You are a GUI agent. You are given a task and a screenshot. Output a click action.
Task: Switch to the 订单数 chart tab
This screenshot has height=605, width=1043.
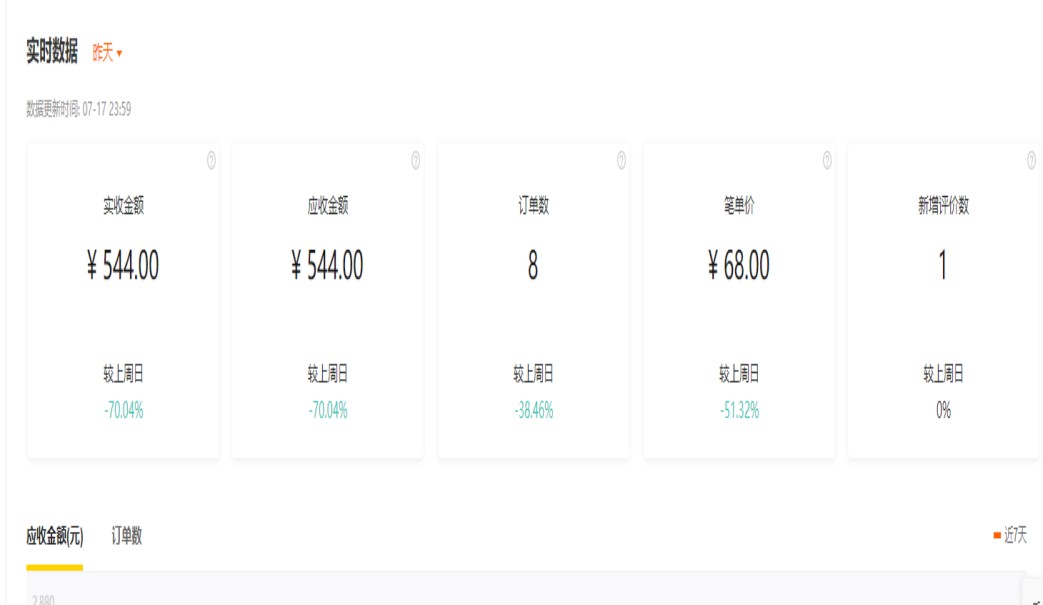(x=127, y=536)
